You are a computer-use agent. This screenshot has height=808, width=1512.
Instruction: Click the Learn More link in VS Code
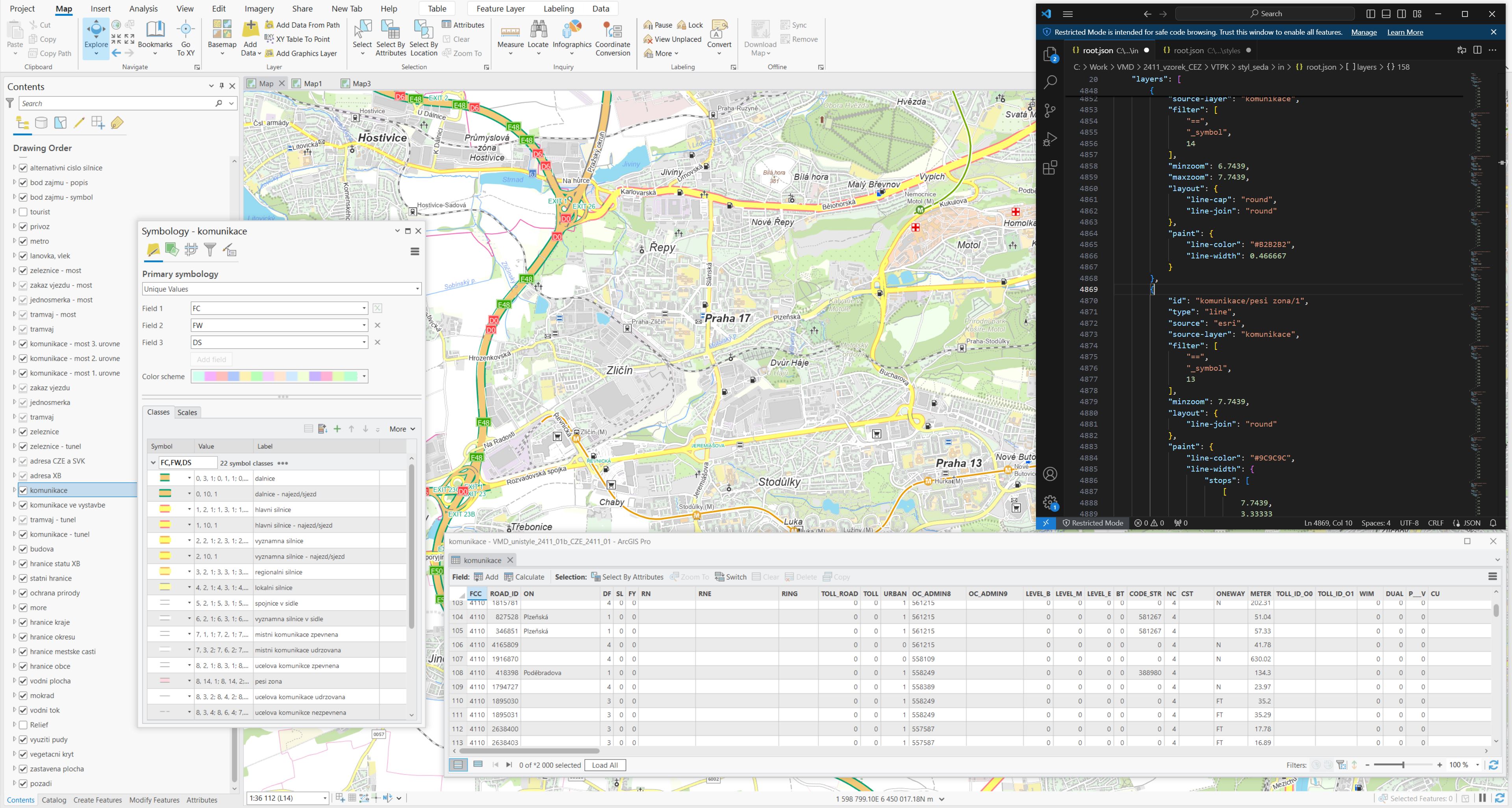click(x=1405, y=32)
